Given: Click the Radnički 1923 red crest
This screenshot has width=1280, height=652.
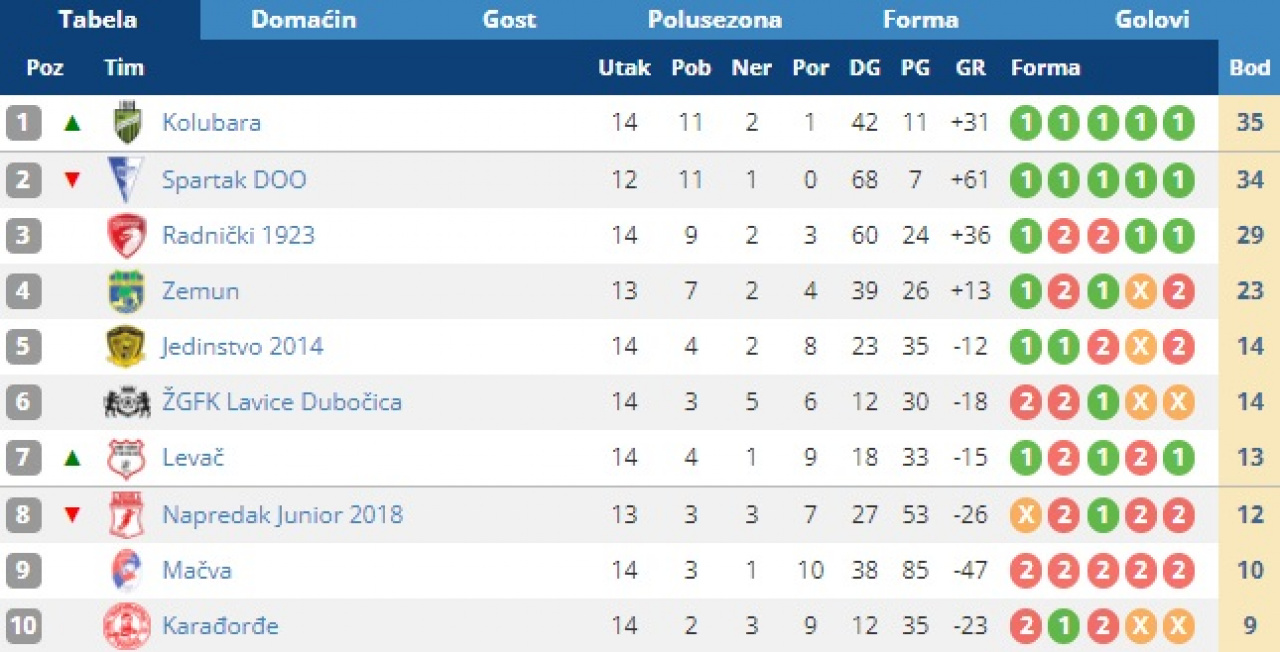Looking at the screenshot, I should point(126,236).
